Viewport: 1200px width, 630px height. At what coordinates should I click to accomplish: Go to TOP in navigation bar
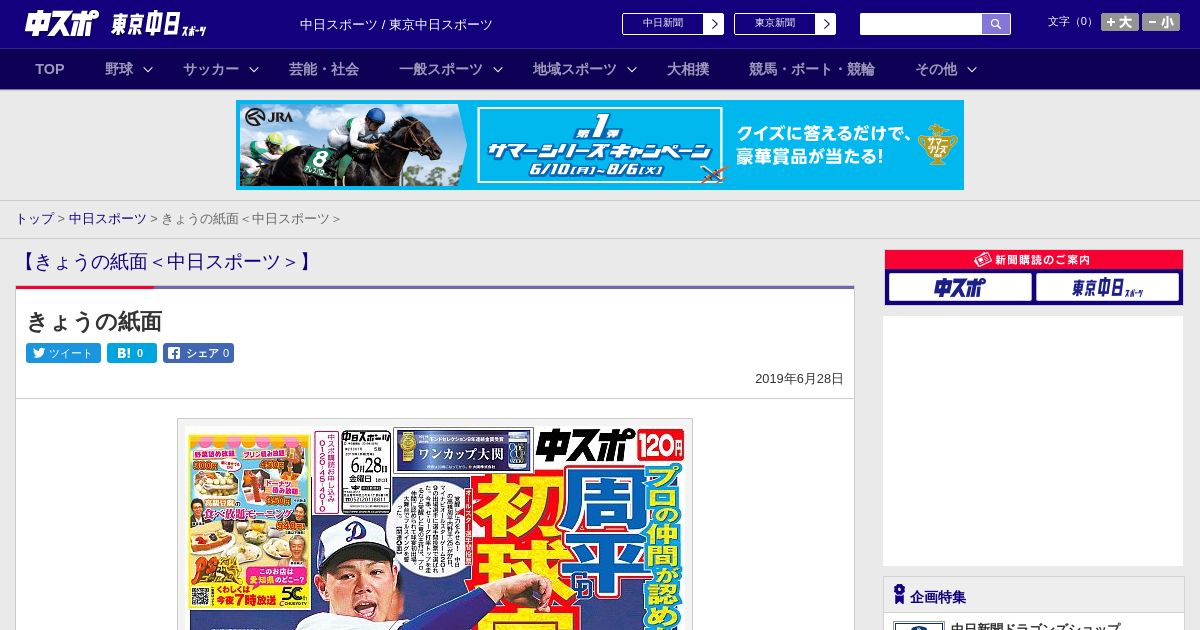[x=50, y=69]
